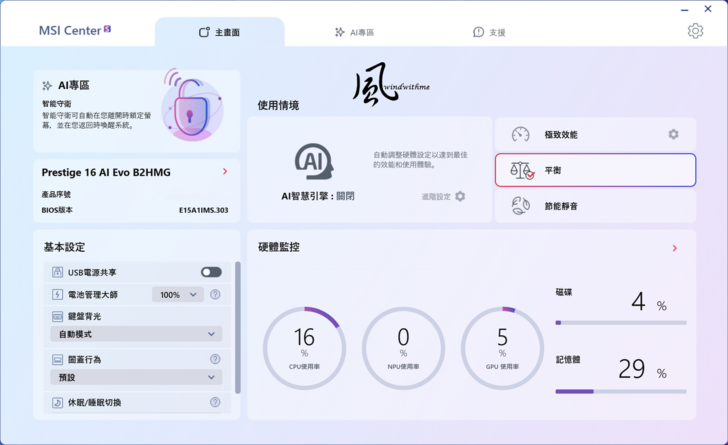Click the leaf eco icon for 節能靜音
The width and height of the screenshot is (728, 445).
coord(520,206)
